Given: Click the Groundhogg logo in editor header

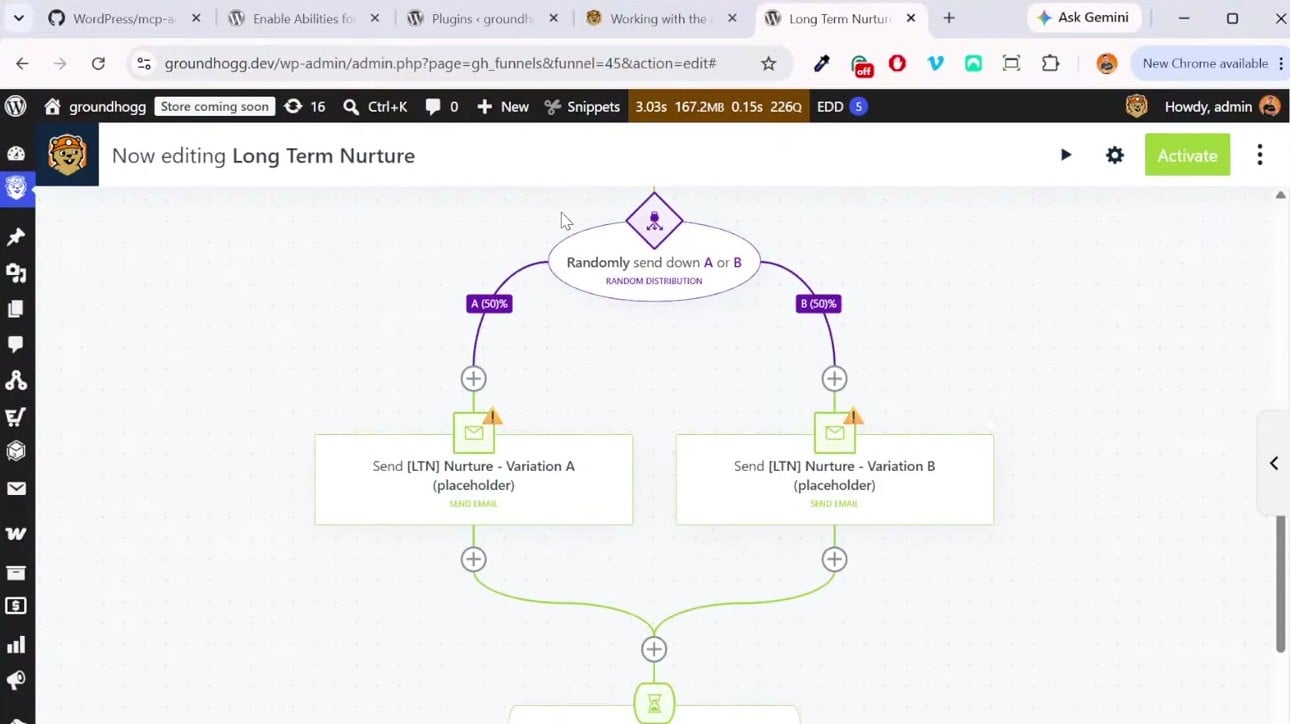Looking at the screenshot, I should coord(67,155).
